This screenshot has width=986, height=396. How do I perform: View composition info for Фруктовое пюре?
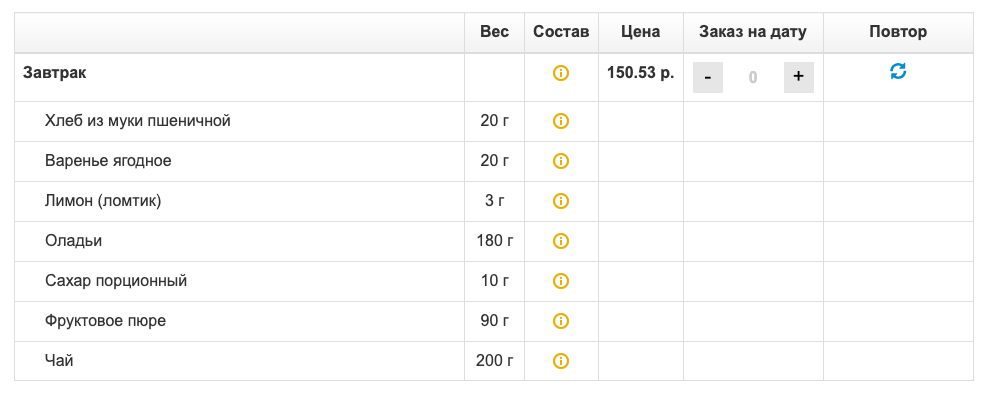(x=560, y=321)
